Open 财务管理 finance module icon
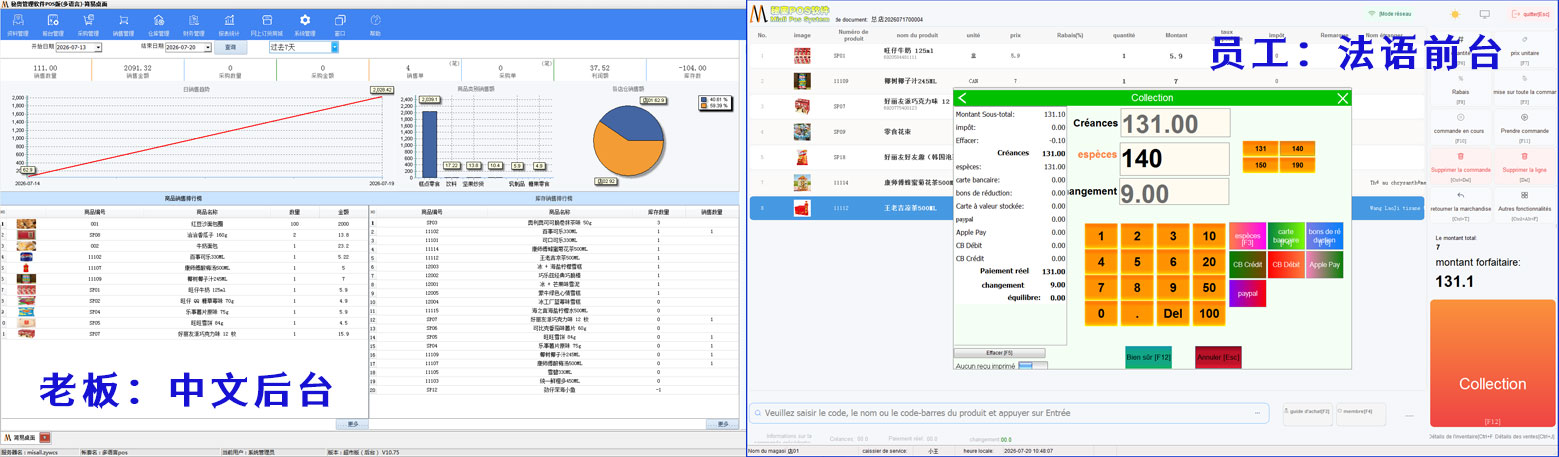 195,23
